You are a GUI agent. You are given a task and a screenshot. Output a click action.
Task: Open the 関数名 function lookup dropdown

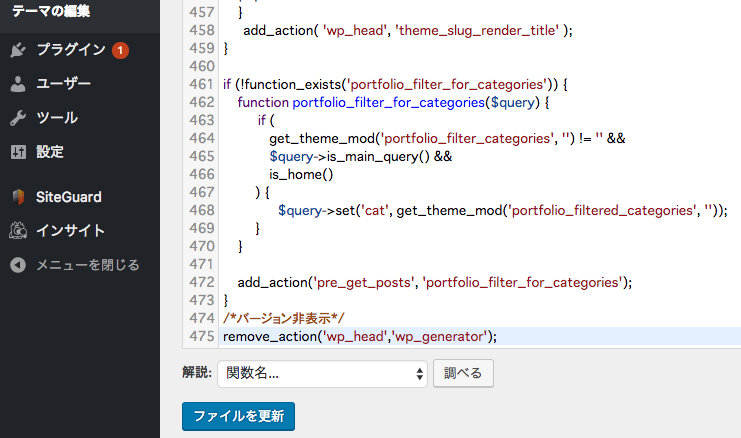pyautogui.click(x=322, y=374)
